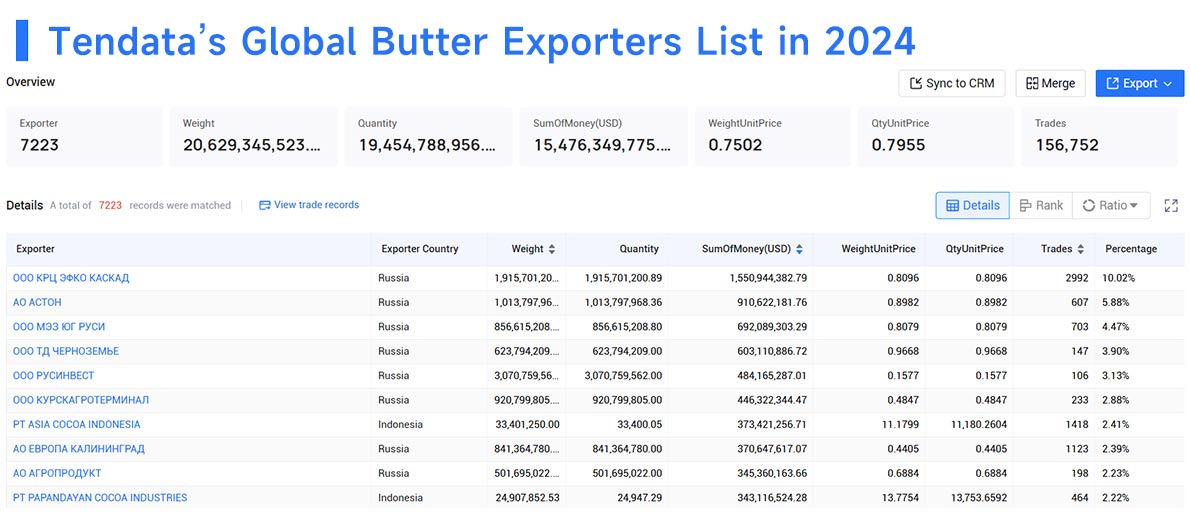Open exporter ООО РУСИНВЕСТ
This screenshot has height=527, width=1190.
point(54,375)
